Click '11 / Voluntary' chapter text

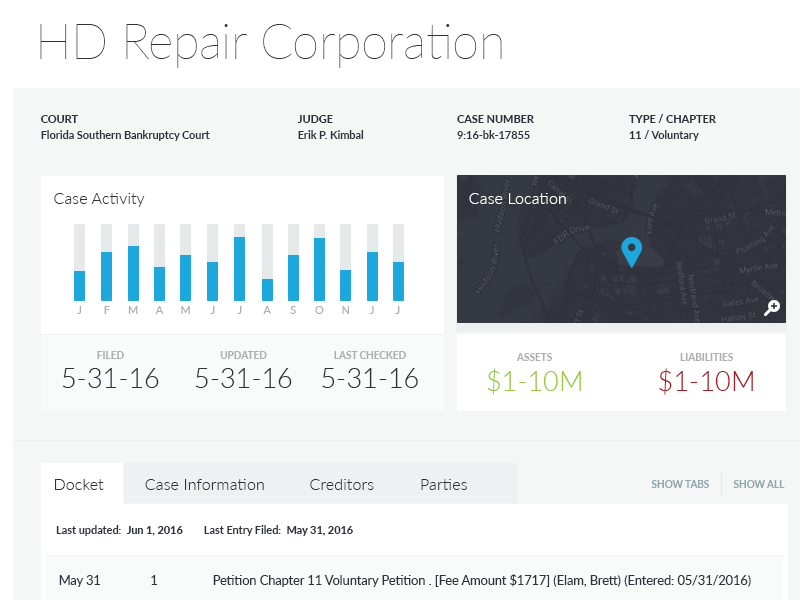[x=664, y=135]
